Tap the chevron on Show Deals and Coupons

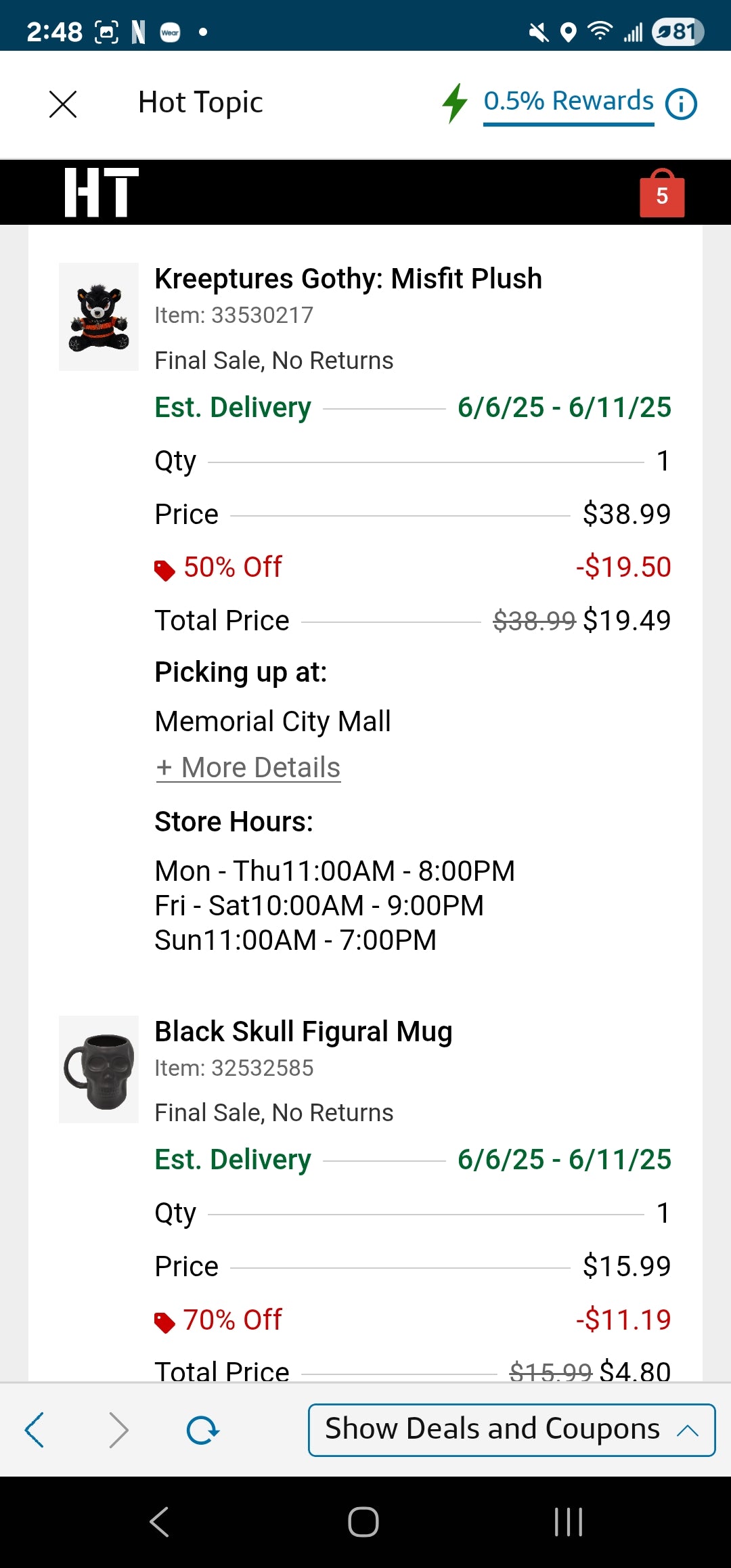(688, 1430)
